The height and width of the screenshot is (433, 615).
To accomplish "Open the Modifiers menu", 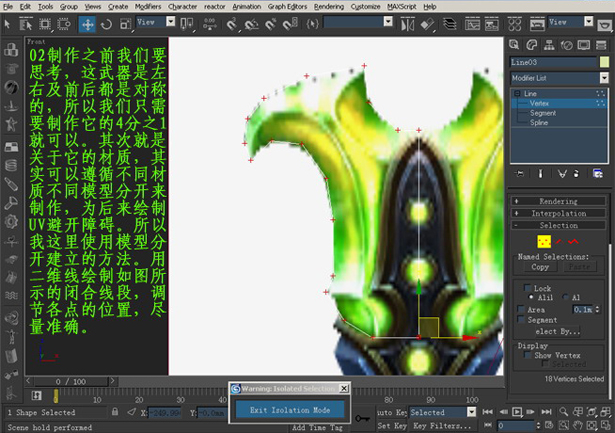I will point(148,6).
